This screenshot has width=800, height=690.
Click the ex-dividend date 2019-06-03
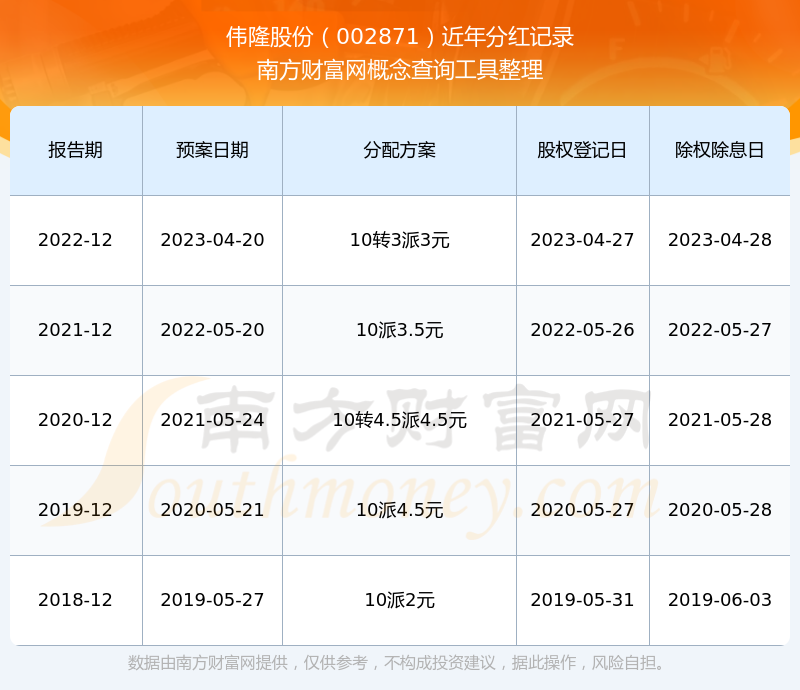pos(719,599)
